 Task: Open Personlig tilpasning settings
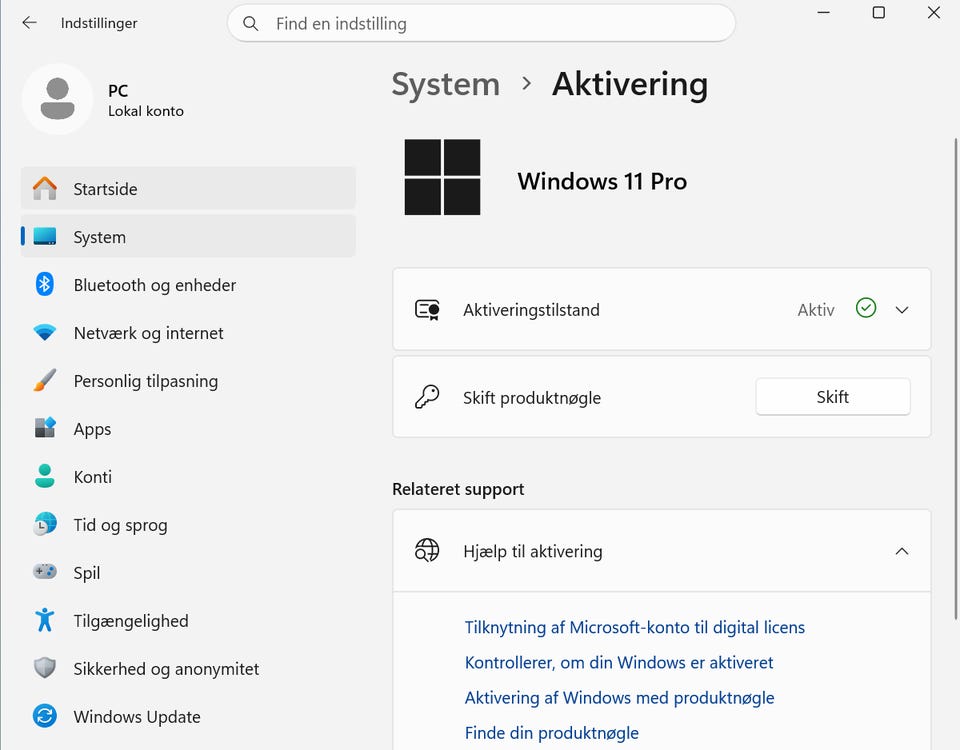pos(188,380)
